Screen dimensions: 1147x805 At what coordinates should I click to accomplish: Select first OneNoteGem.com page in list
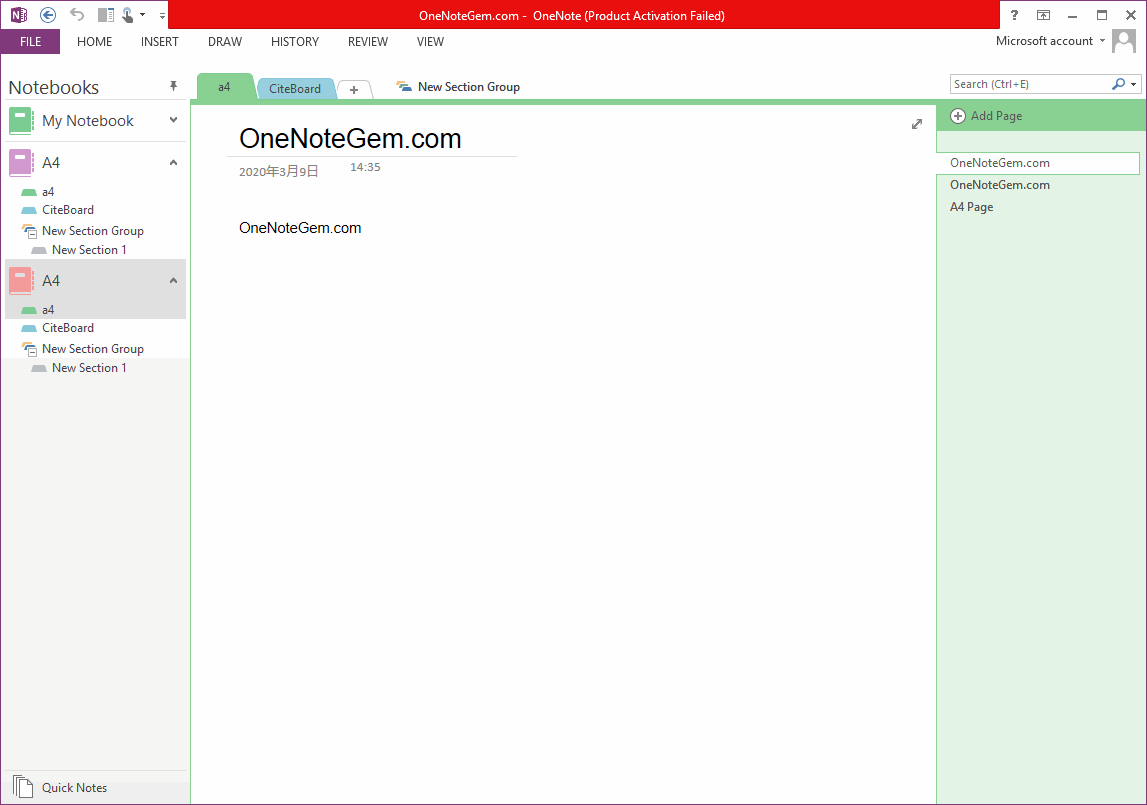point(1038,163)
